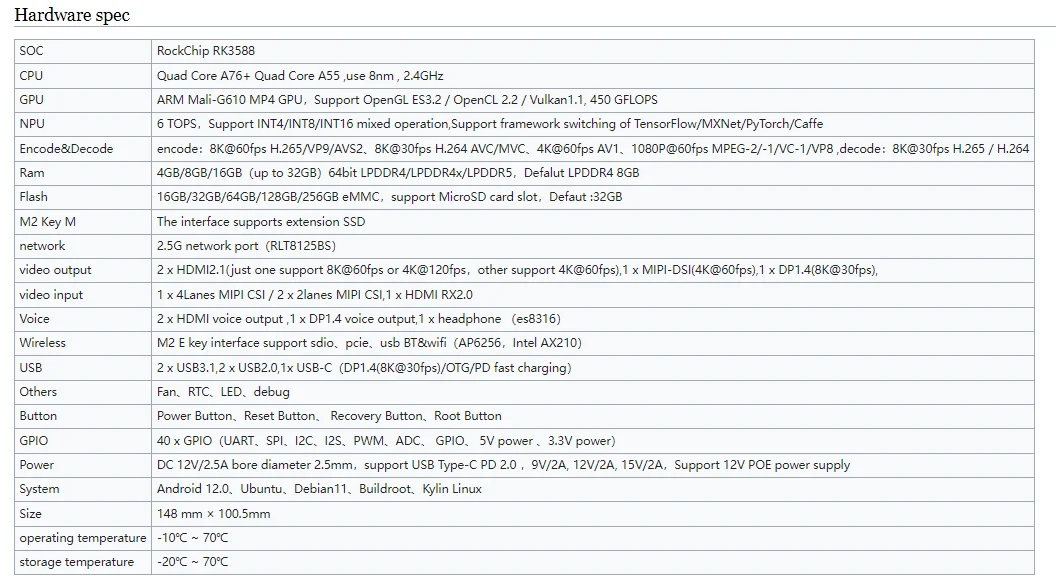
Task: Click the Flash eMMC storage description
Action: (x=389, y=197)
